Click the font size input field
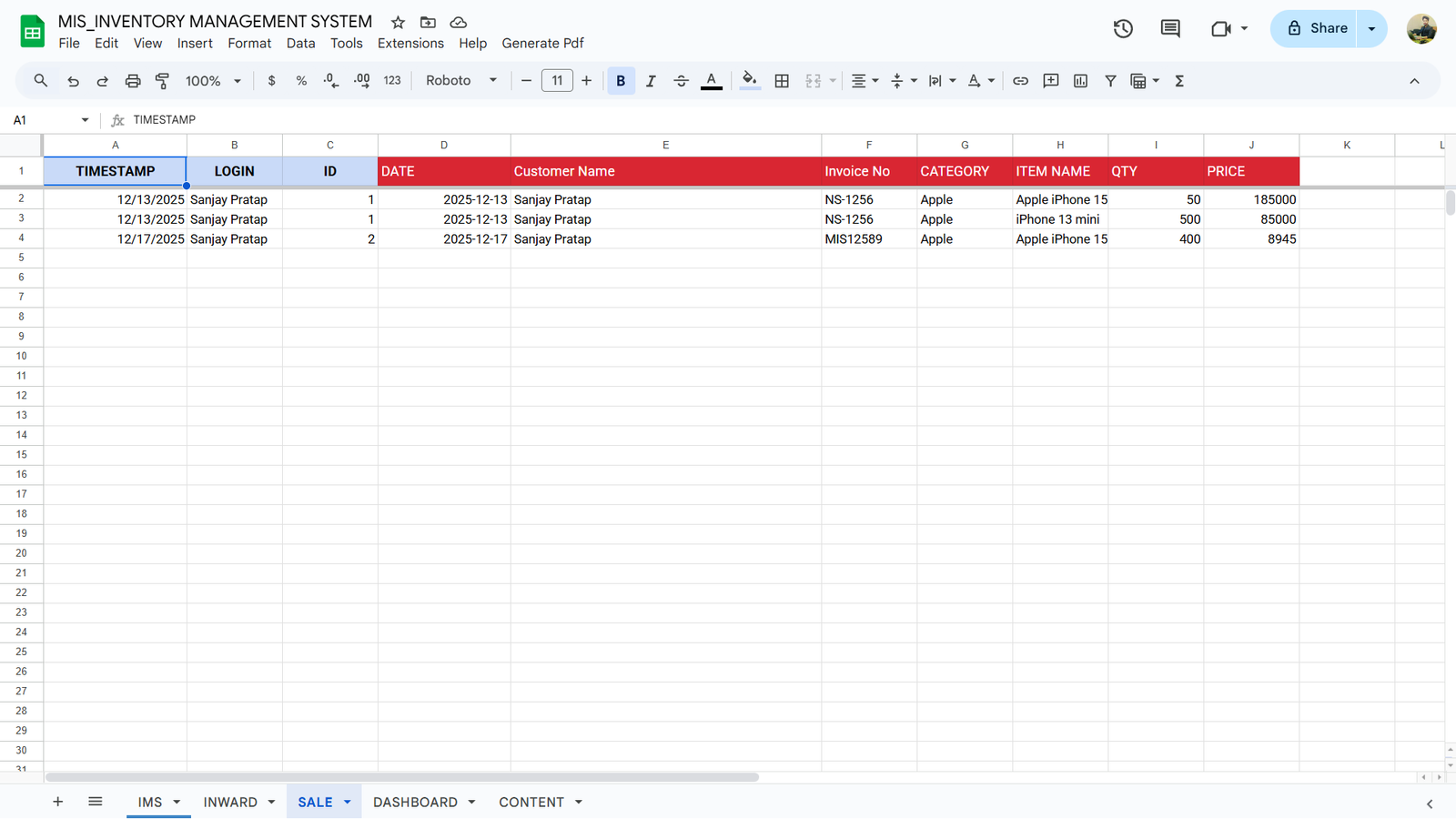 pyautogui.click(x=557, y=81)
